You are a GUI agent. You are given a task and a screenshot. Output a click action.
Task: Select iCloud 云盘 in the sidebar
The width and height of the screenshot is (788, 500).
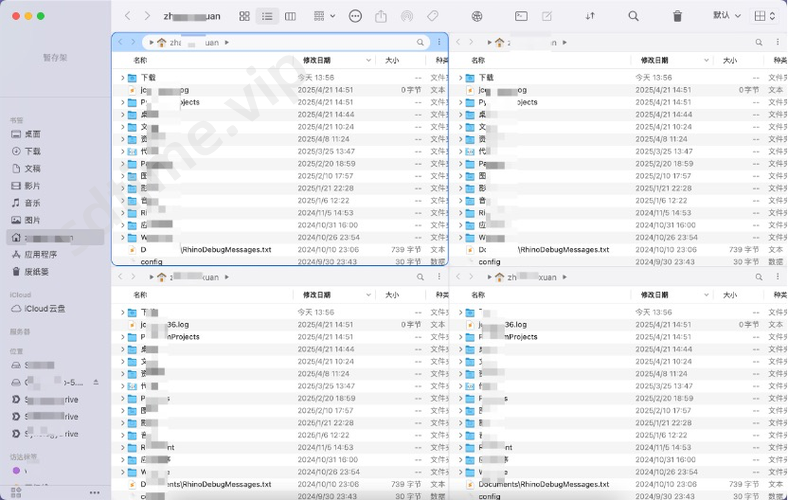point(44,309)
